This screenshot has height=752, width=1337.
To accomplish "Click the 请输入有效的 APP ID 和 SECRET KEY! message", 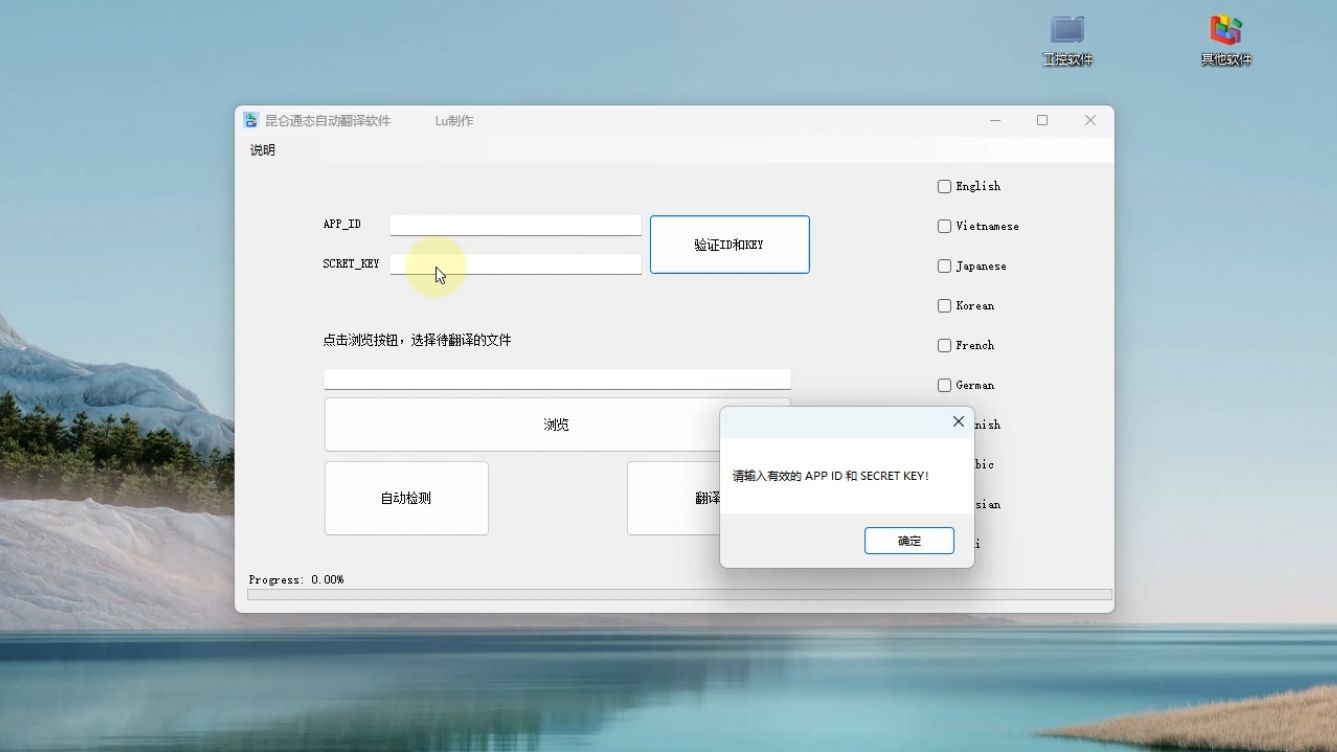I will (831, 476).
